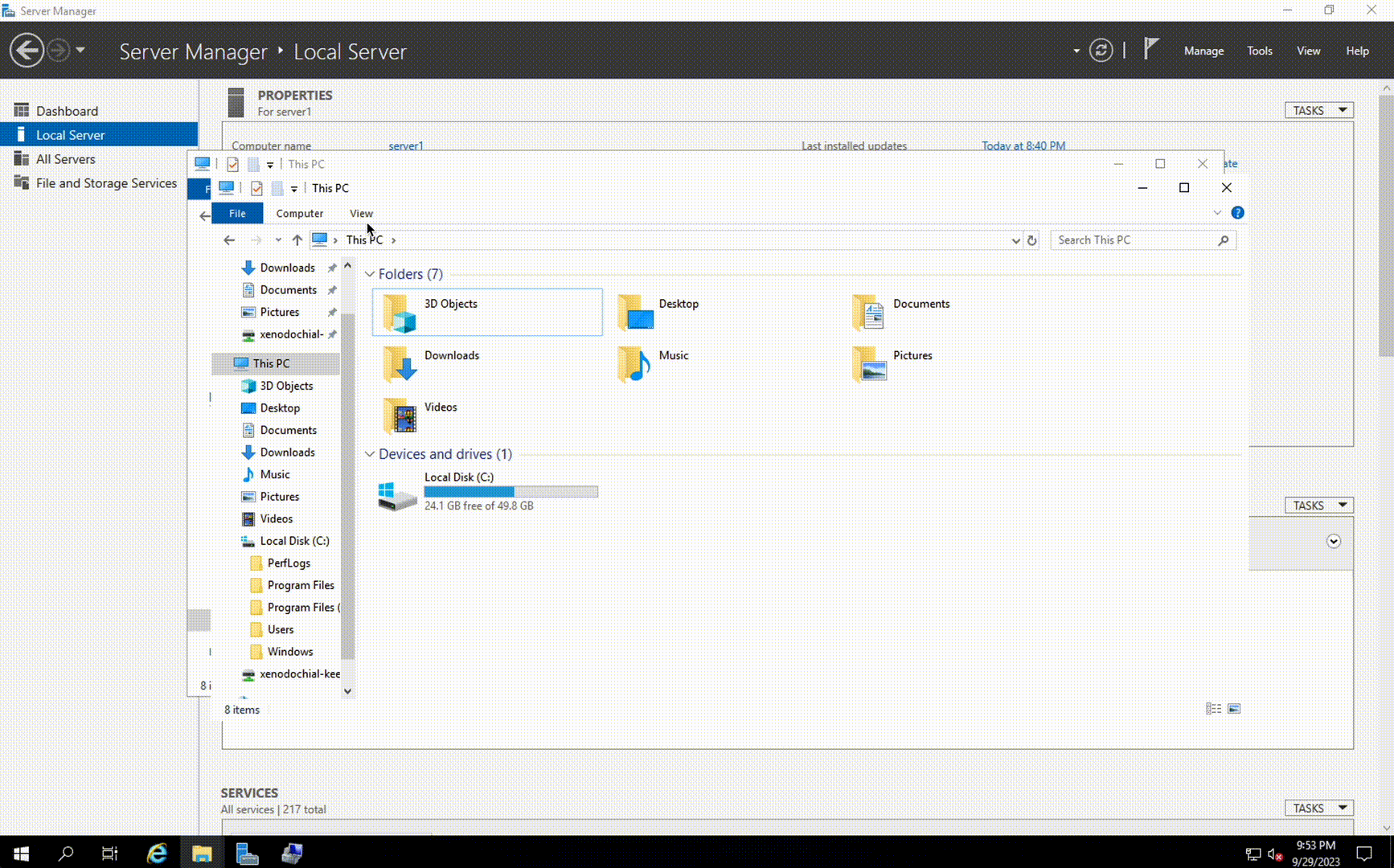Click in the Search This PC field
Screen dimensions: 1394x868
(x=1134, y=240)
